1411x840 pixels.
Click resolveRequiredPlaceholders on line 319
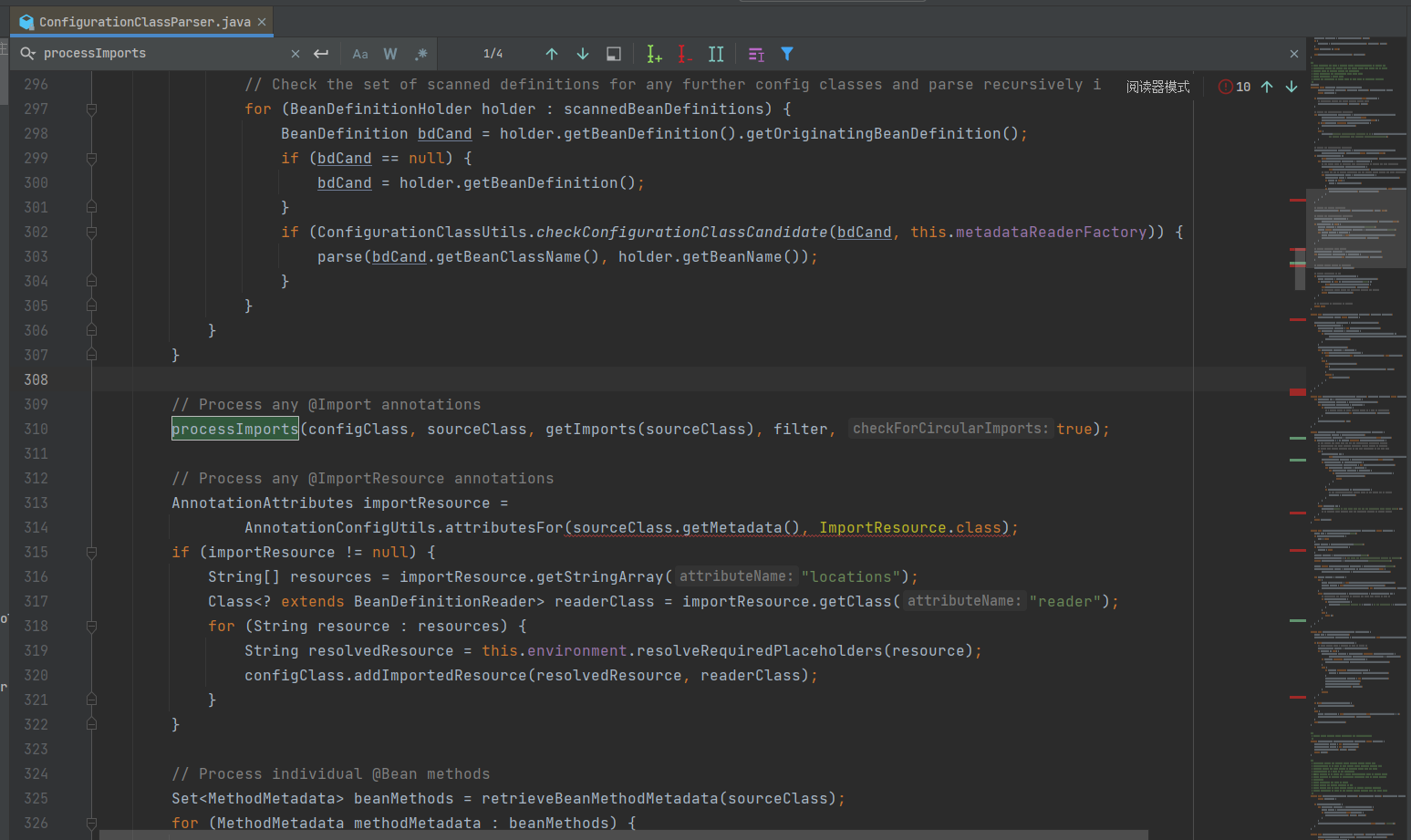[x=760, y=651]
